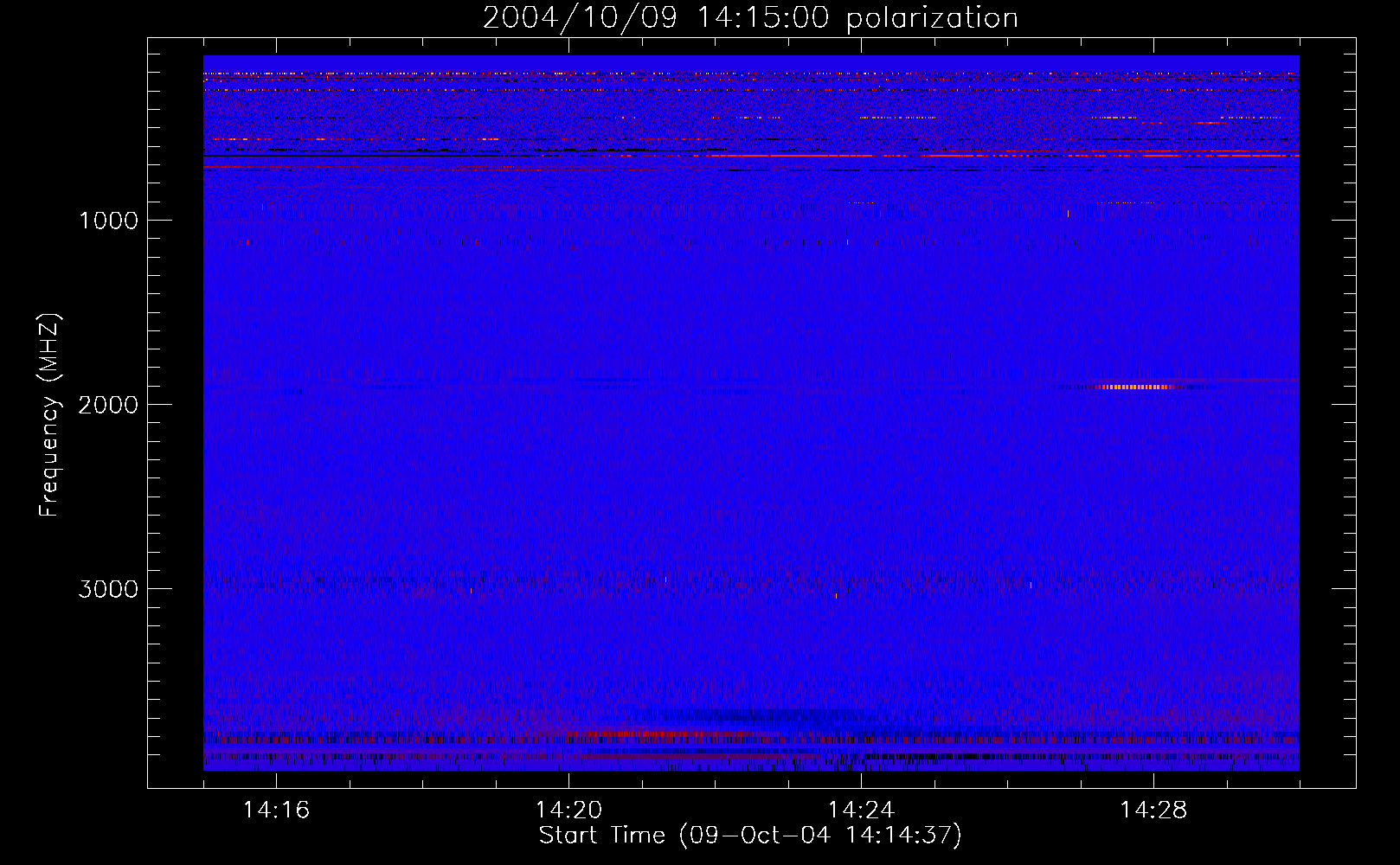
Task: Click the bright orange streak near 2000 MHz
Action: (x=1133, y=387)
